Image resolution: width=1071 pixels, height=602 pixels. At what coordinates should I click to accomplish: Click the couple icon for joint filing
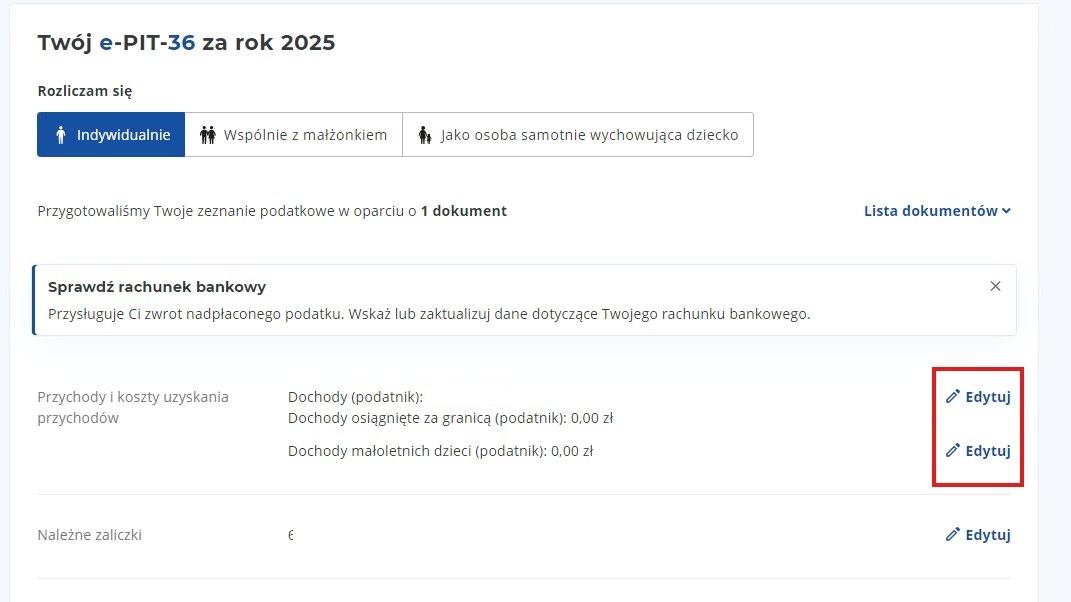coord(208,135)
